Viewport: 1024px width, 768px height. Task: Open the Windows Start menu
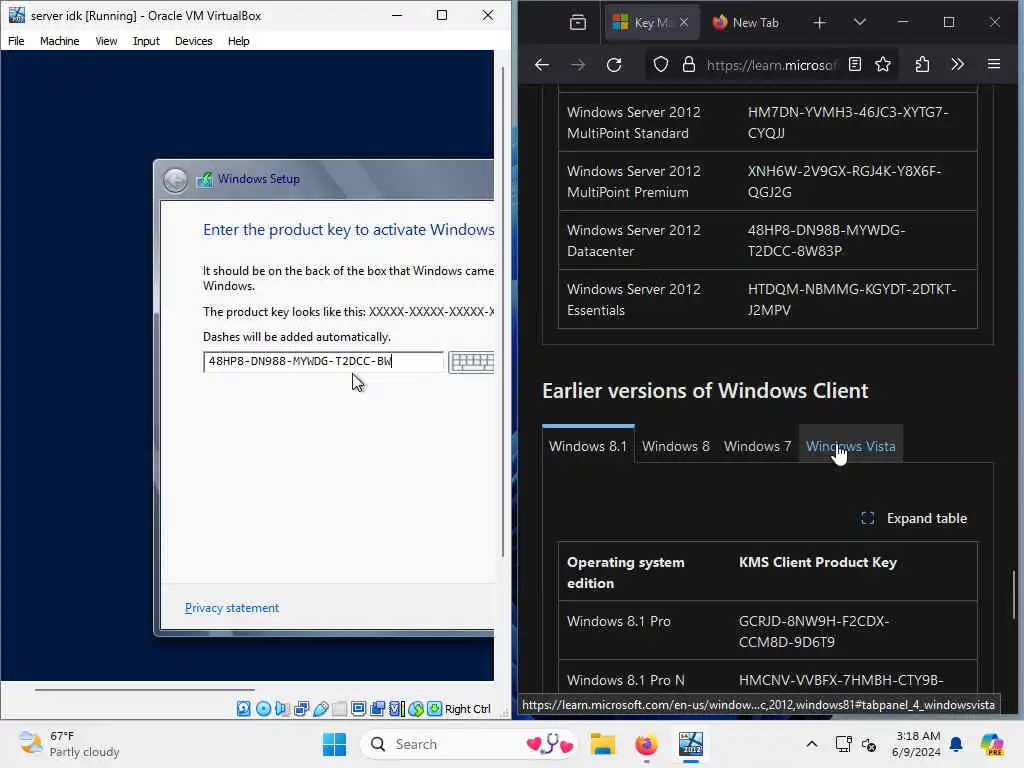click(334, 744)
